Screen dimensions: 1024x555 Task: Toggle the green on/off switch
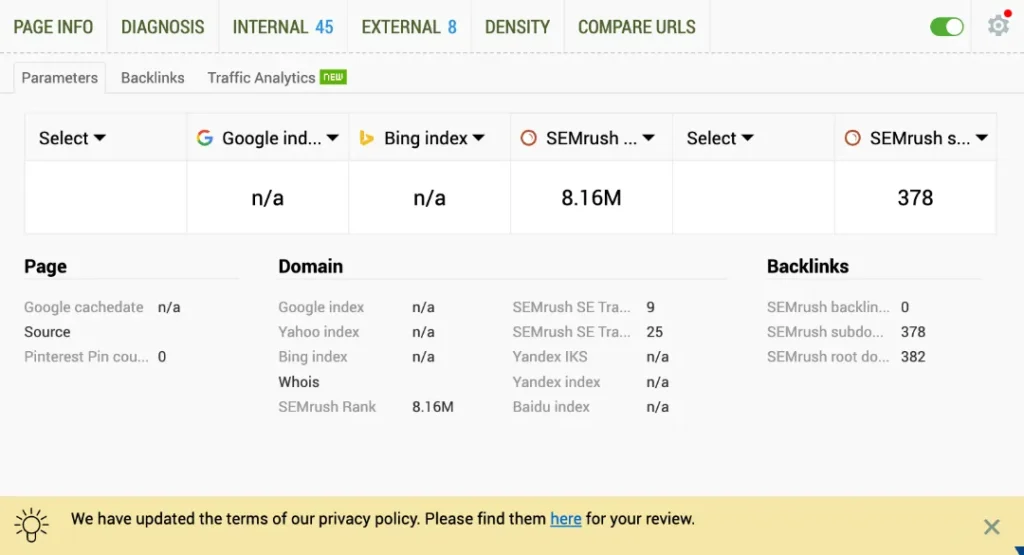pos(947,27)
